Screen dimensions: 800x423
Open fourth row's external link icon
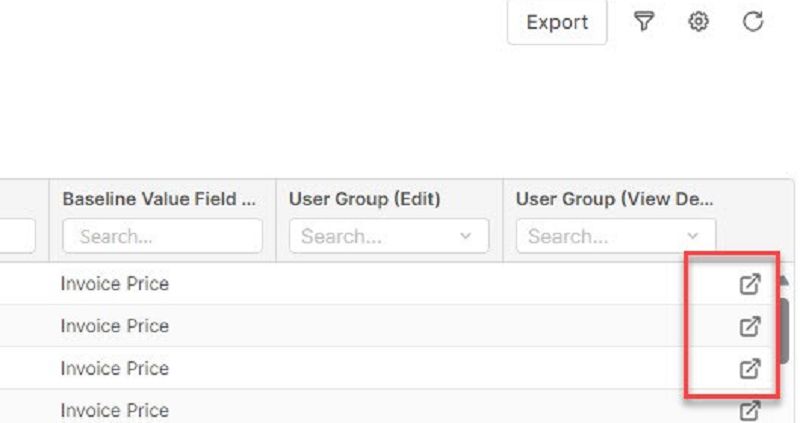(750, 411)
